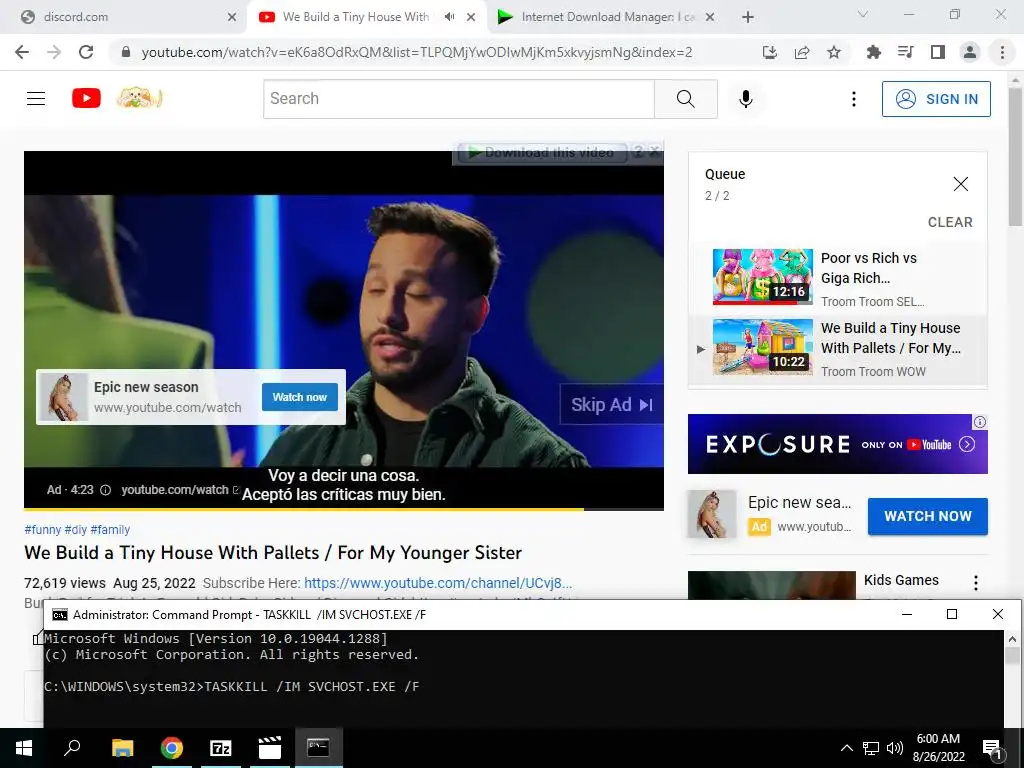
Task: Bookmark this tab with the star
Action: pos(834,52)
